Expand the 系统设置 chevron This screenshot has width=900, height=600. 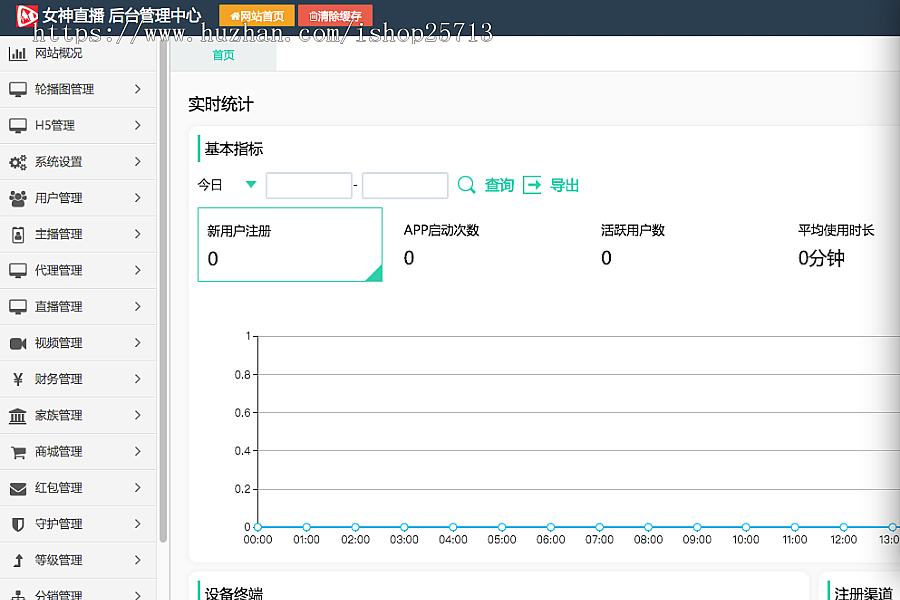point(138,162)
